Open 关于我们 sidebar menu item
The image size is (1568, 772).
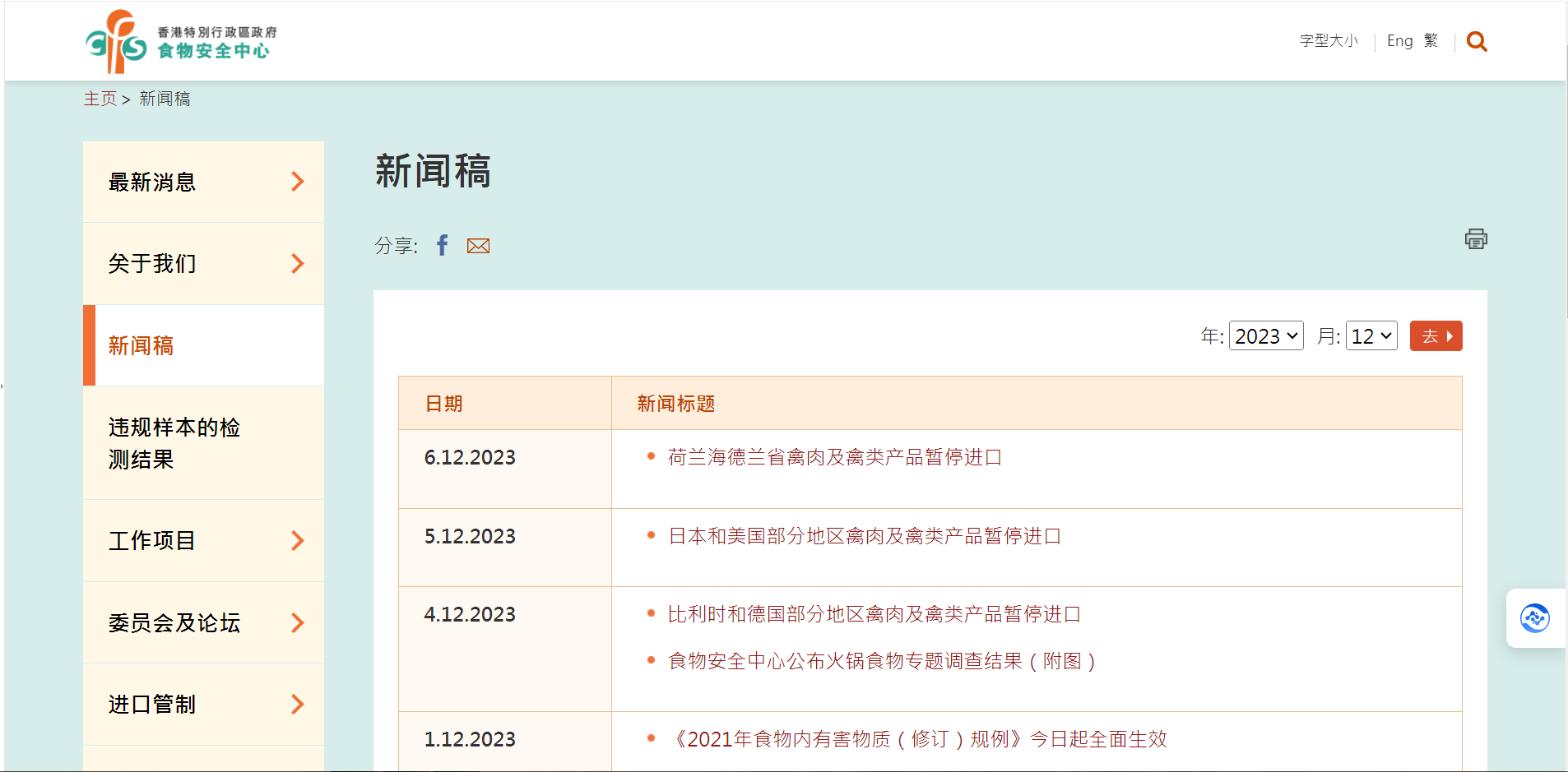203,264
